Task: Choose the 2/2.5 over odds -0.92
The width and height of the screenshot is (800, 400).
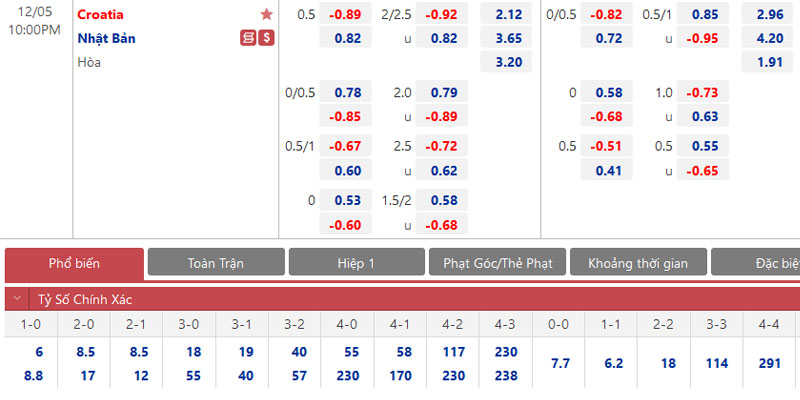Action: [x=442, y=14]
